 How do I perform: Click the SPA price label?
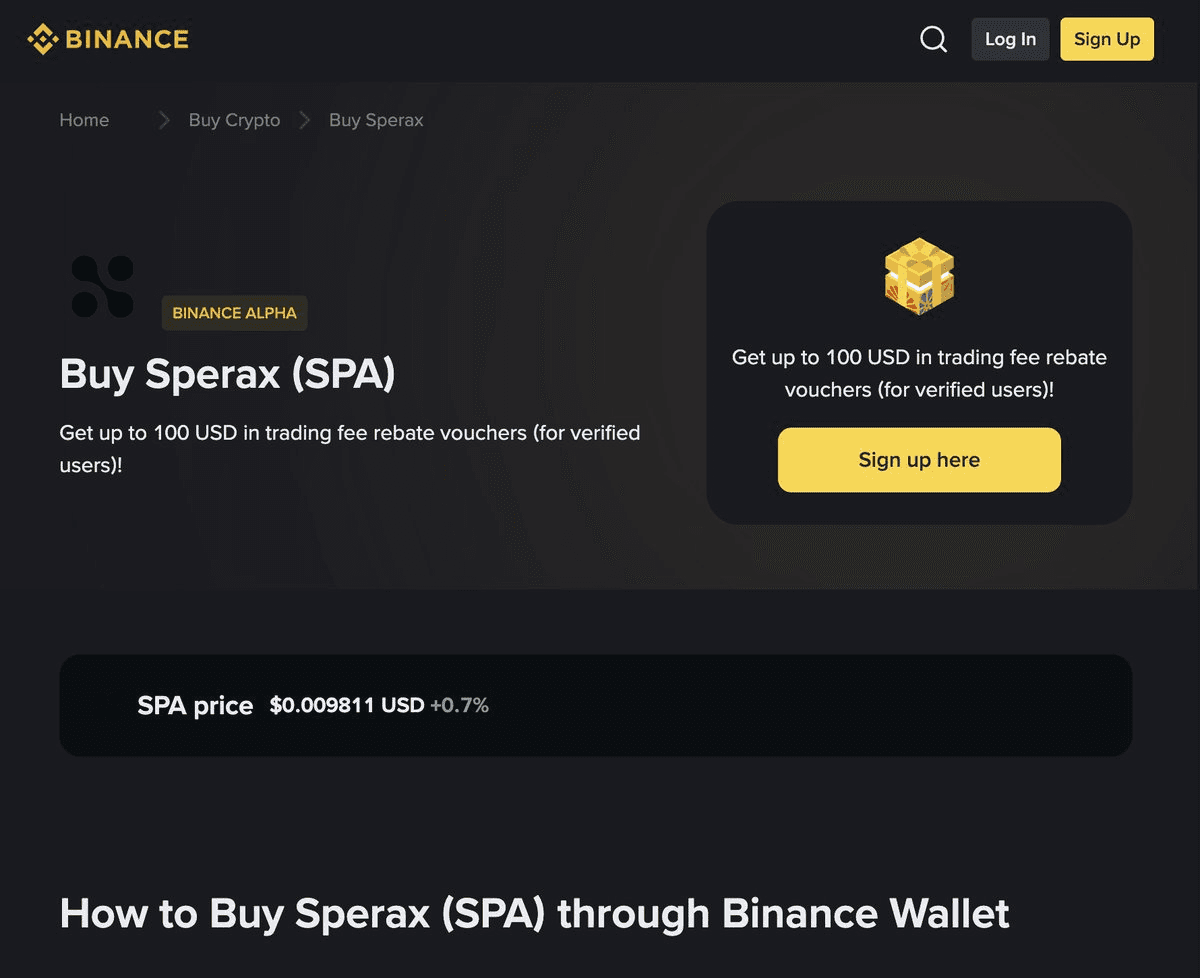point(195,706)
